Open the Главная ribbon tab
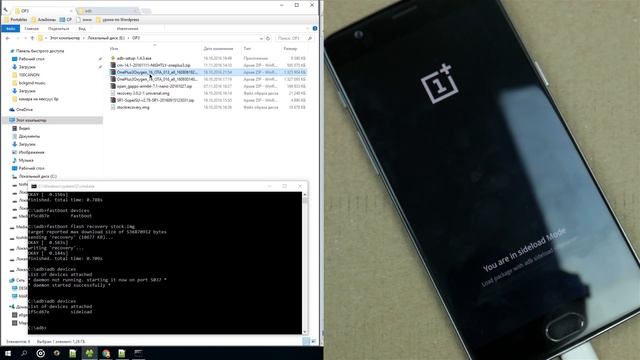Image resolution: width=640 pixels, height=360 pixels. tap(31, 29)
